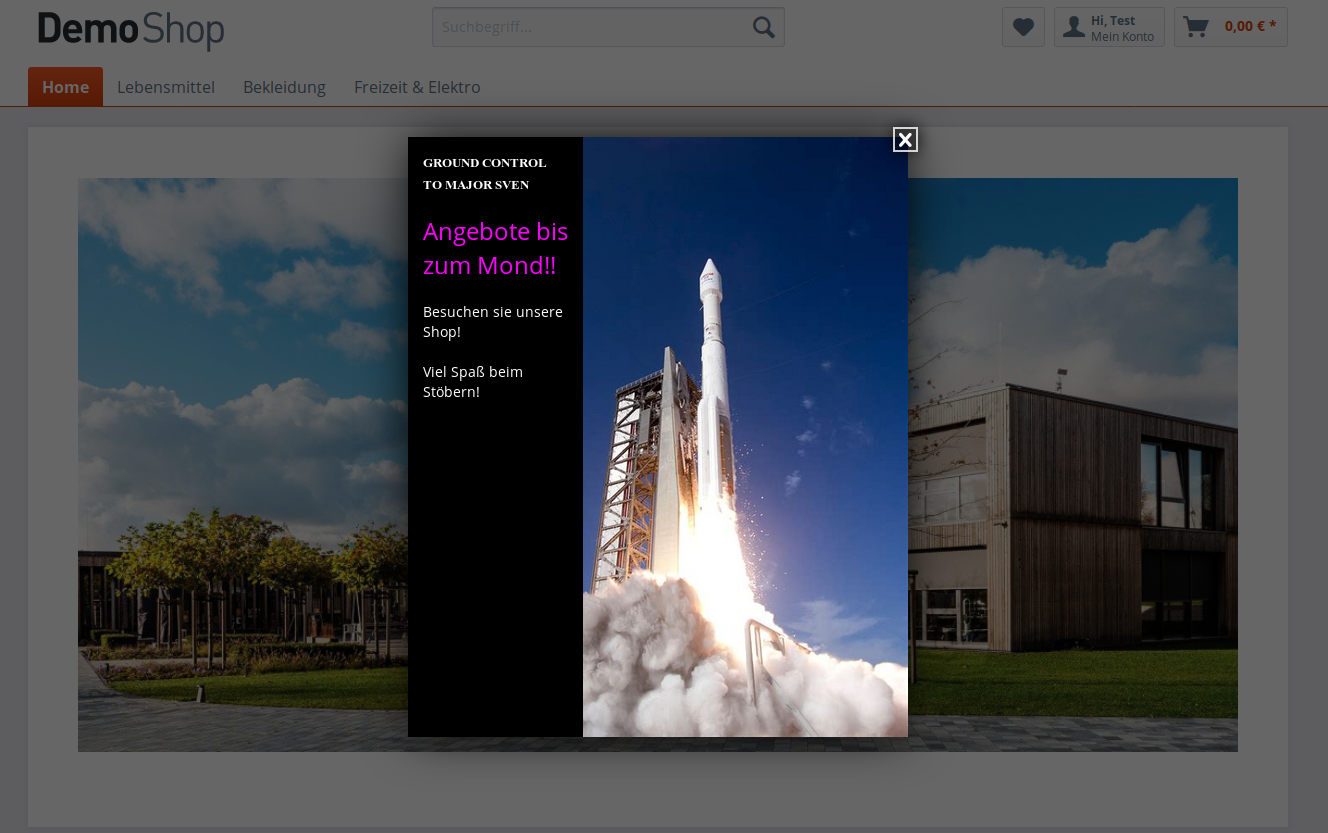Select the Home navigation tab
Viewport: 1328px width, 833px height.
[x=65, y=87]
